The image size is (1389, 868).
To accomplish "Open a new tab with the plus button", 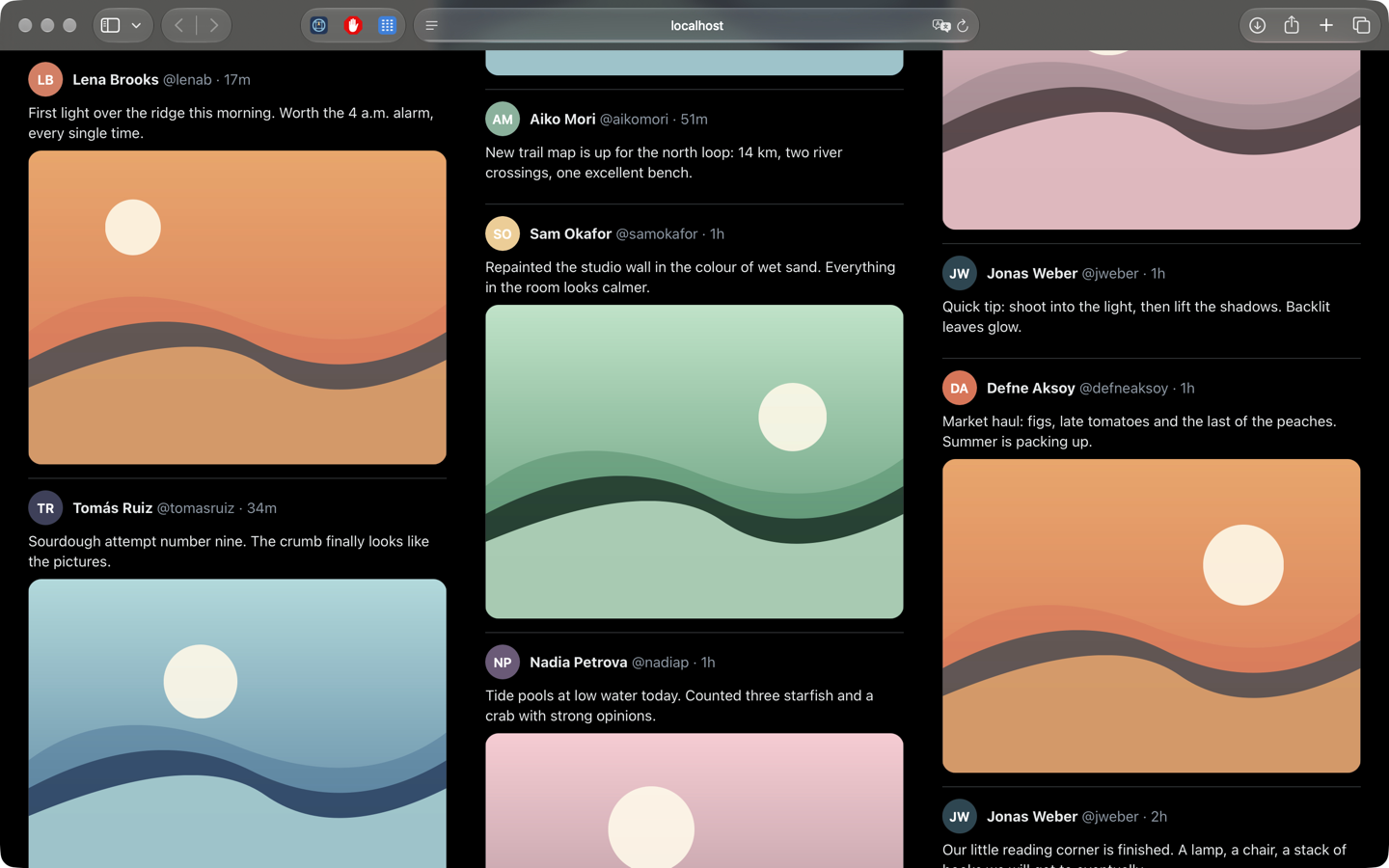I will tap(1326, 25).
